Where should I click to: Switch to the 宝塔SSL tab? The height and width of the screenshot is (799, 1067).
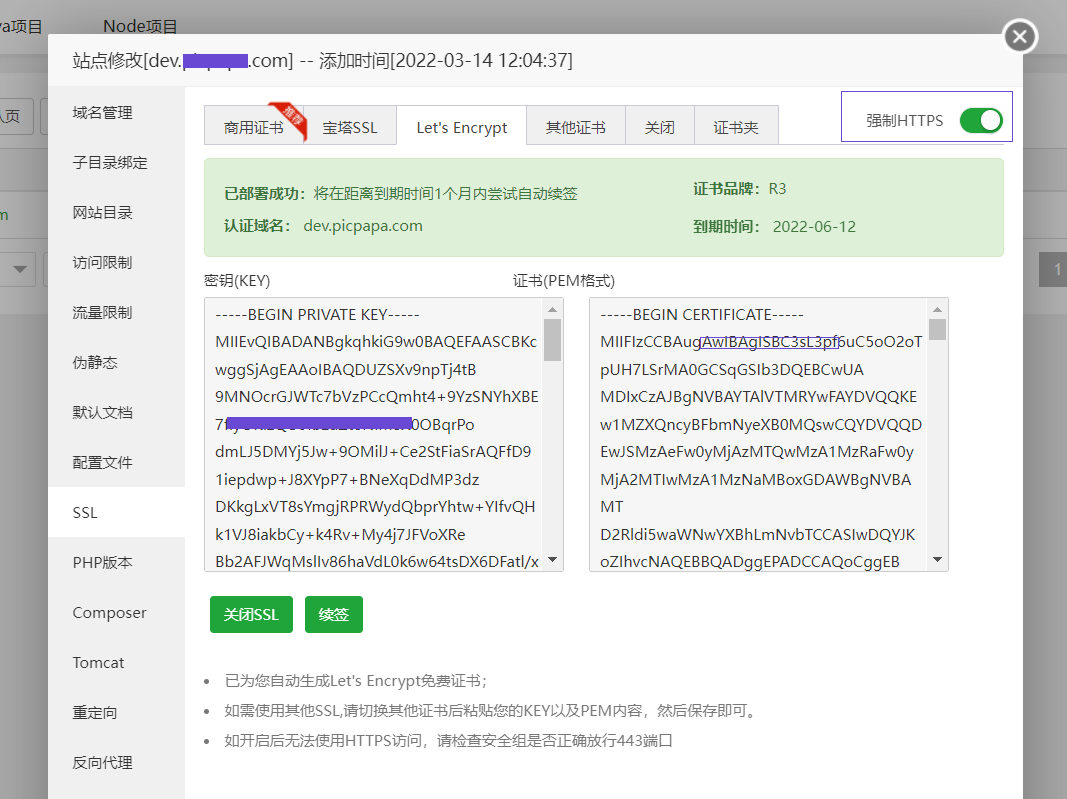point(352,128)
